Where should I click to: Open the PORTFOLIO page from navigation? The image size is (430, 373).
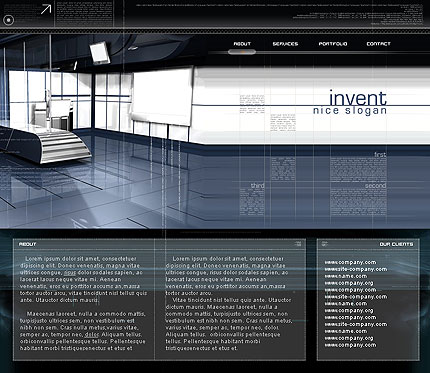tap(333, 44)
